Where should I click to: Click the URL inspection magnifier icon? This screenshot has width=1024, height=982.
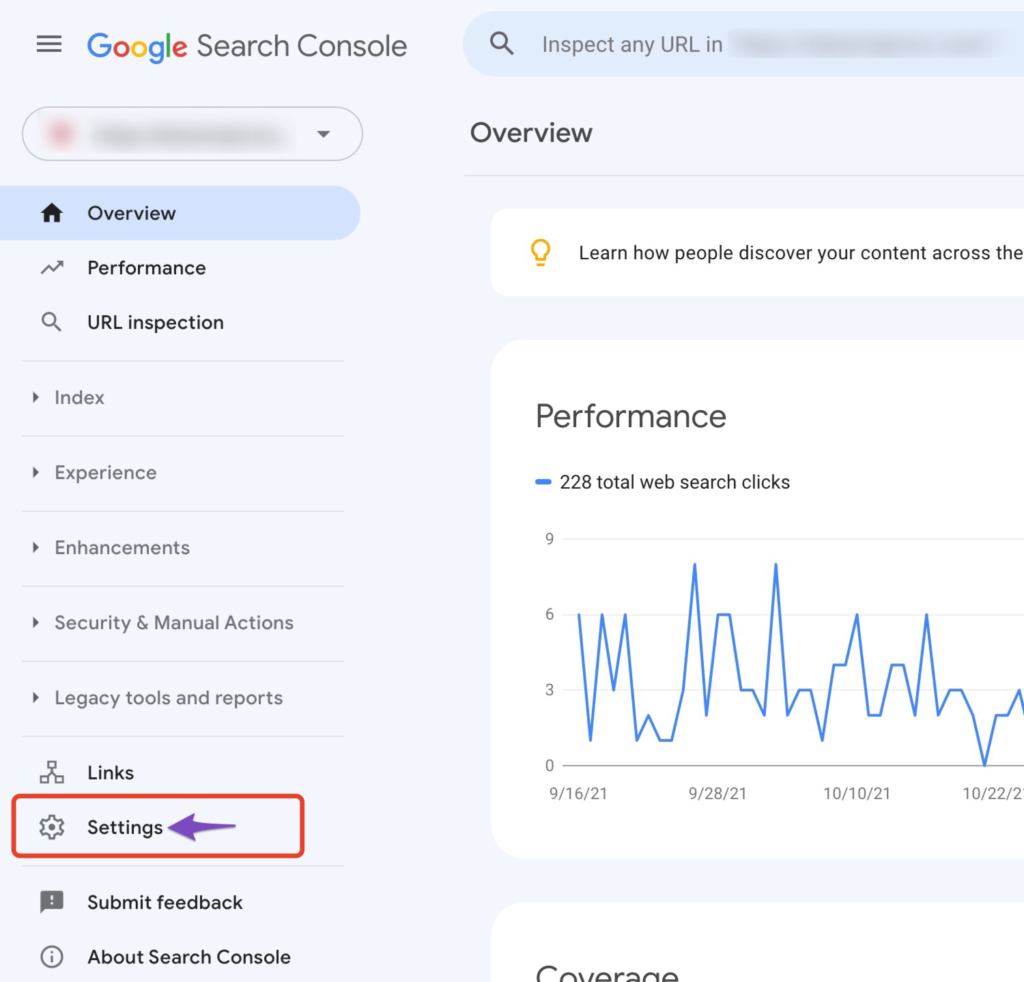point(52,322)
